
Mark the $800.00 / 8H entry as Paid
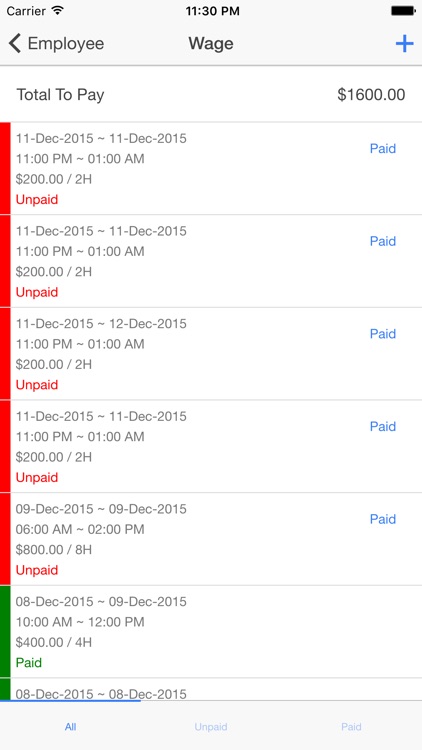383,519
